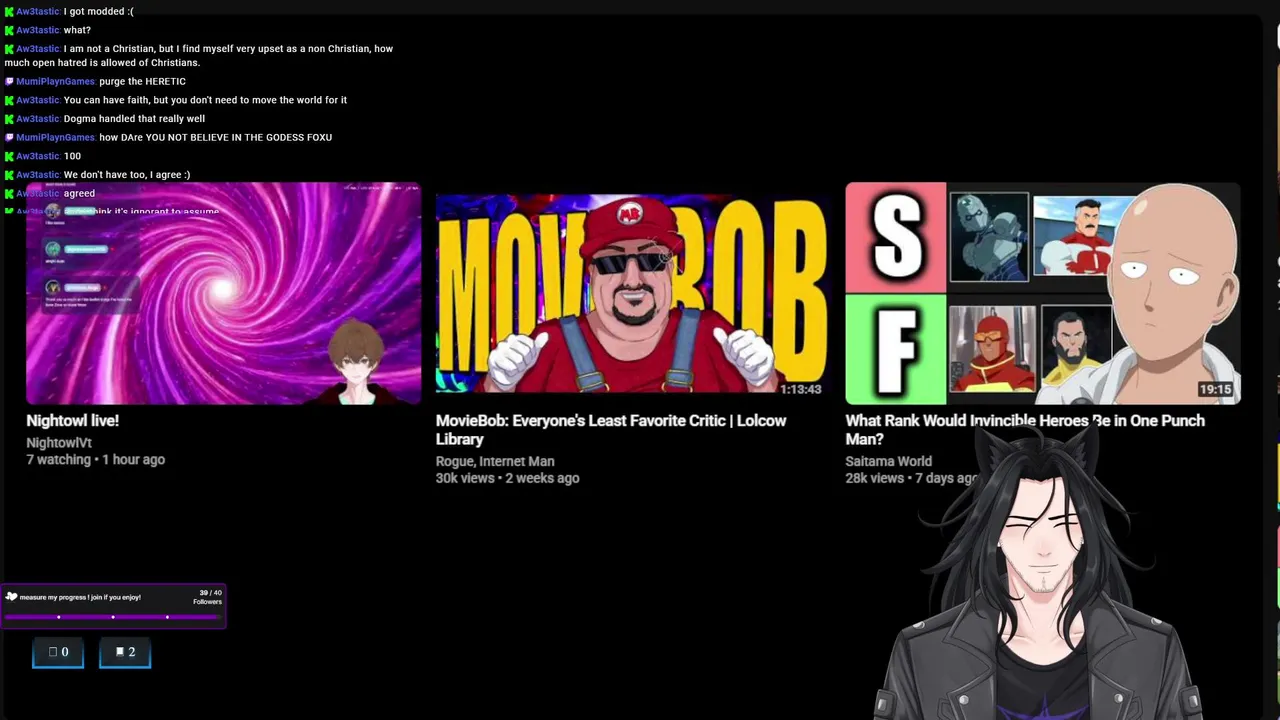Click the "28k views • 7 days ago" text
This screenshot has width=1280, height=720.
[912, 478]
